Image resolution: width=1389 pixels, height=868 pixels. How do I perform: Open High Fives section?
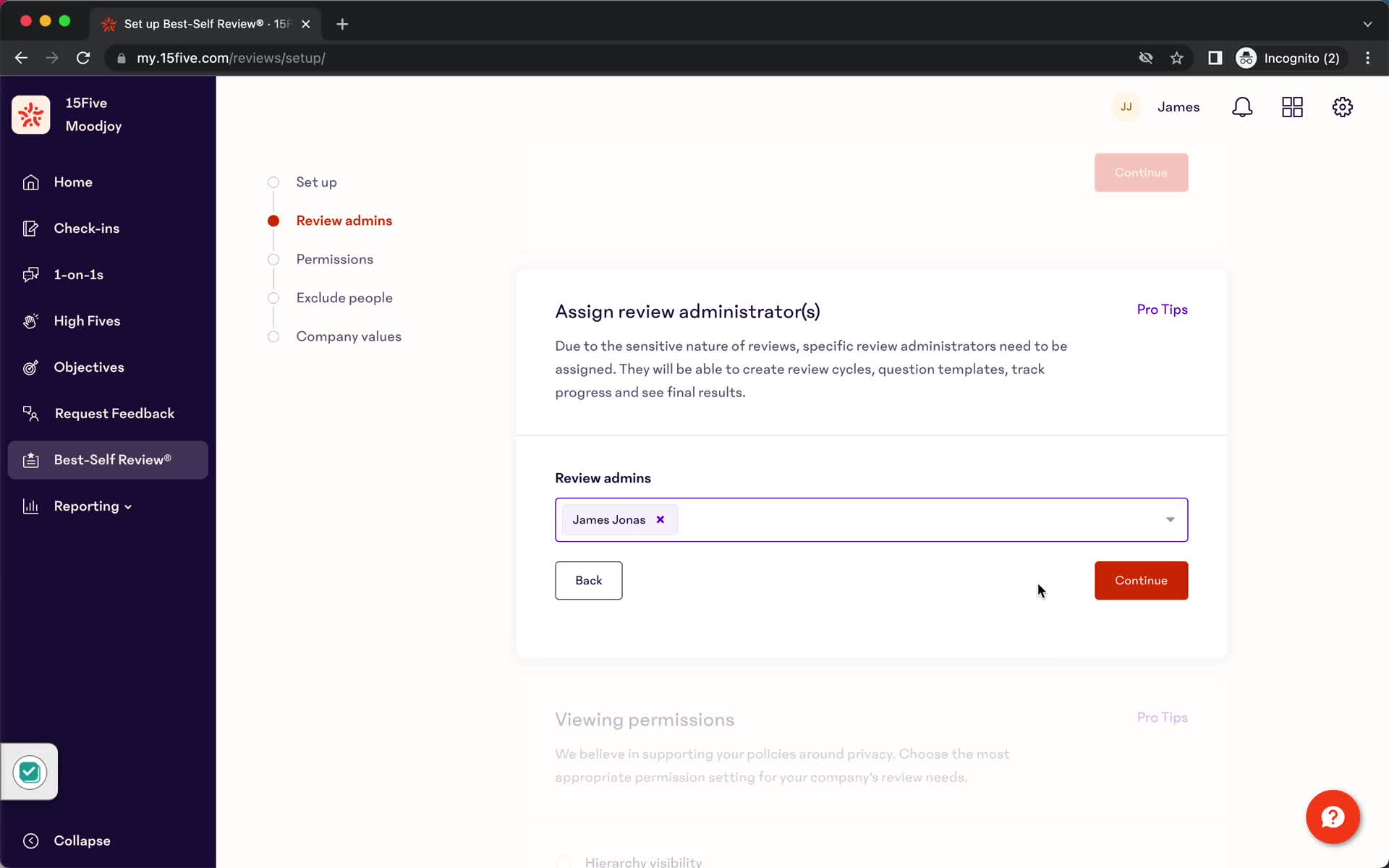click(87, 321)
